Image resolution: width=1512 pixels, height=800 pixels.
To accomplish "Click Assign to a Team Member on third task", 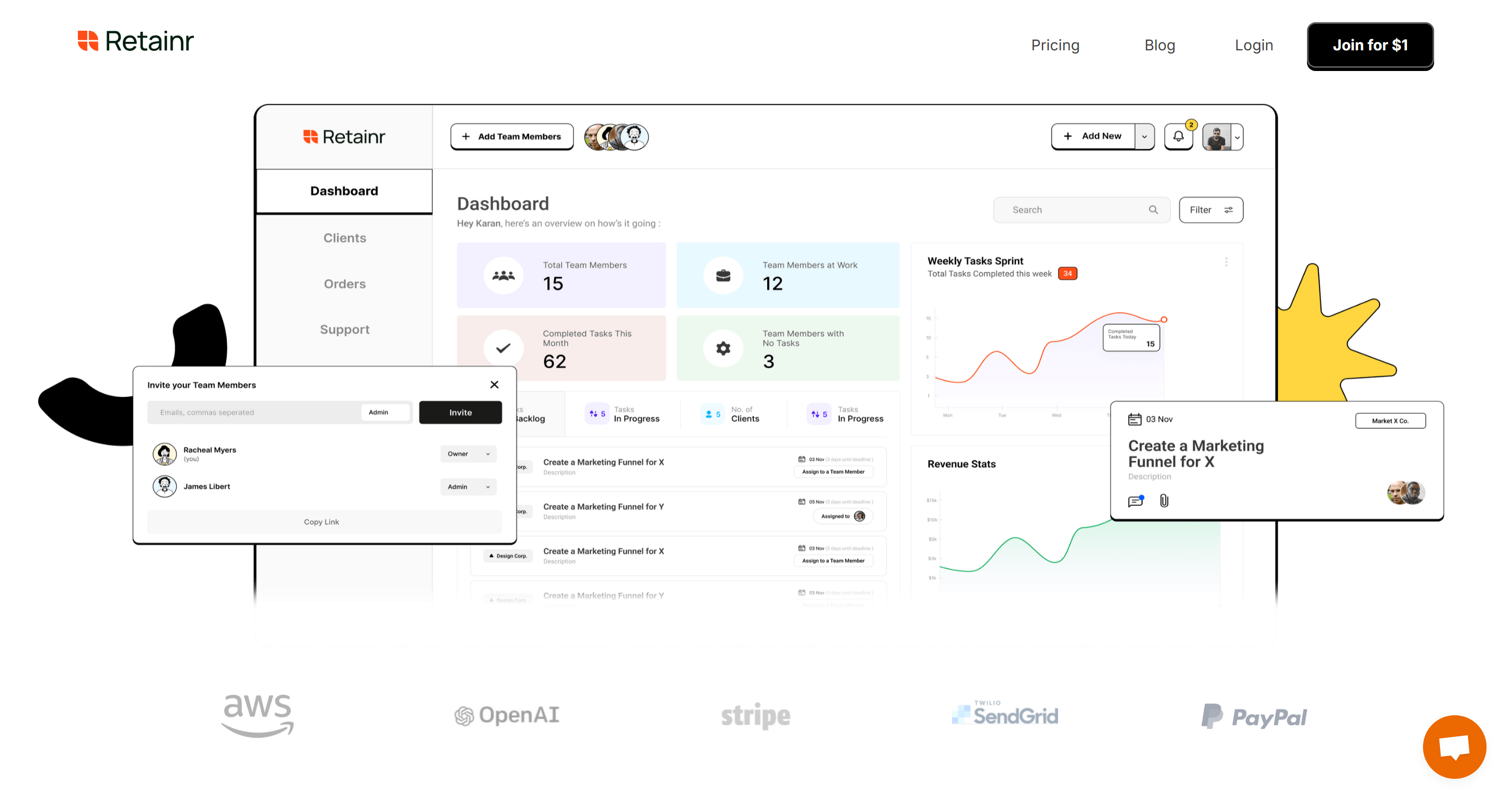I will 833,561.
